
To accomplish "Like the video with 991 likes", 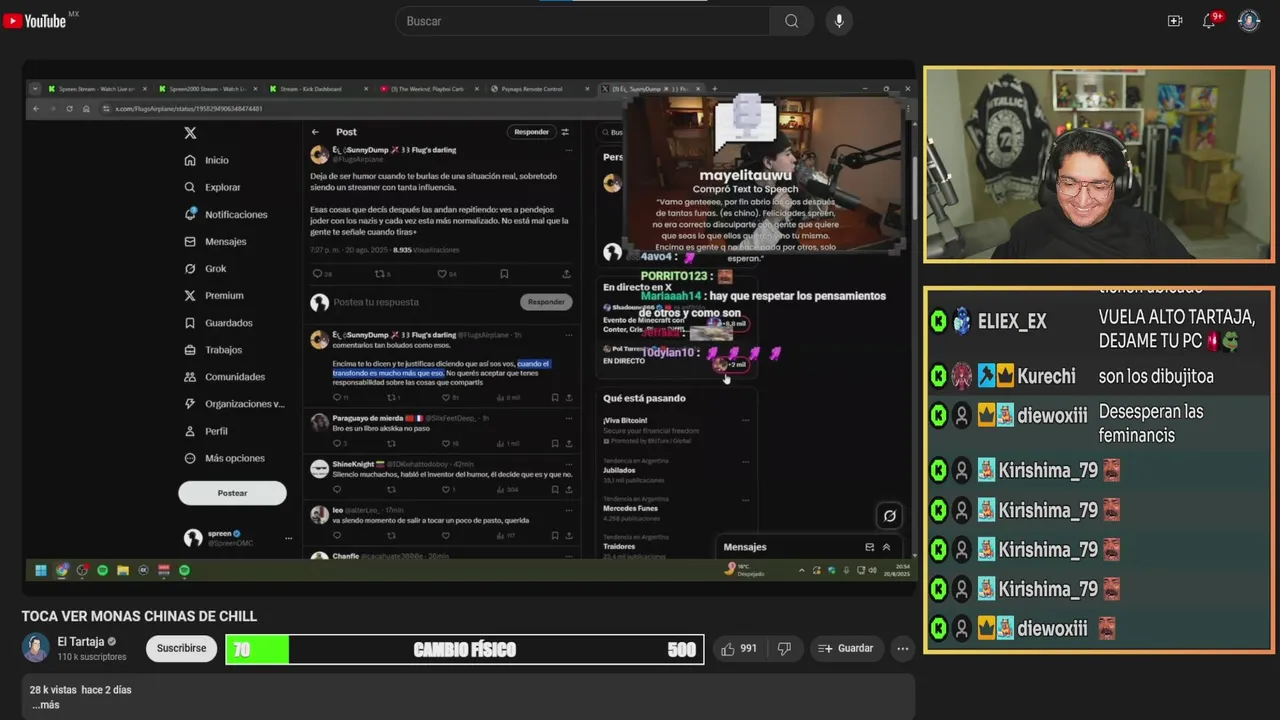I will point(739,649).
